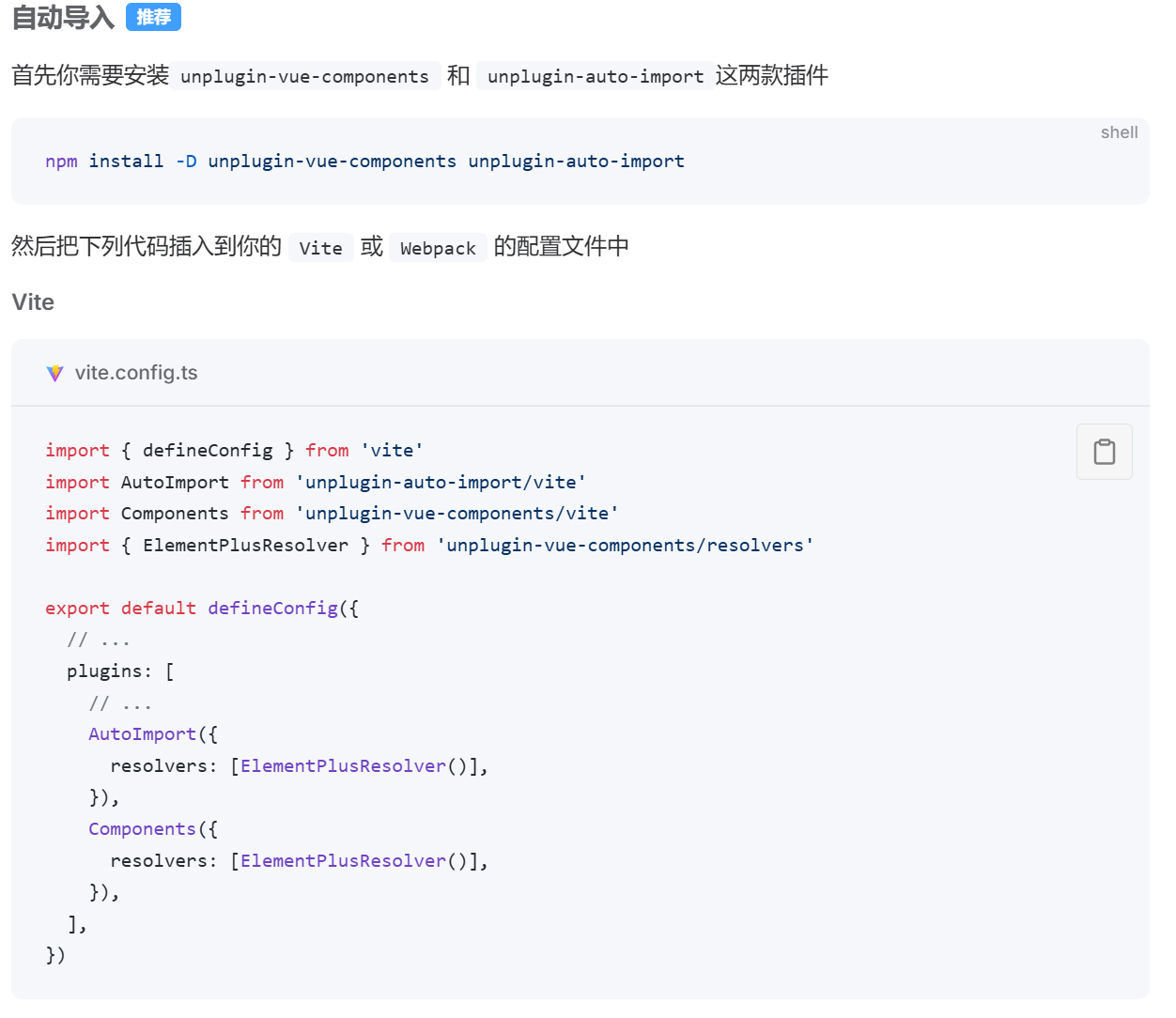Select the unplugin-vue-components inline code chip

(x=306, y=75)
